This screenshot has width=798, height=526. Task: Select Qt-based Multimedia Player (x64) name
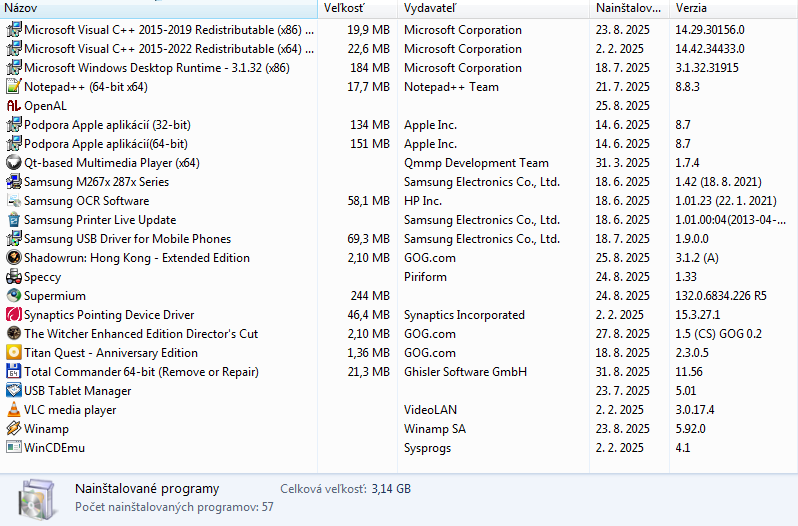coord(112,163)
